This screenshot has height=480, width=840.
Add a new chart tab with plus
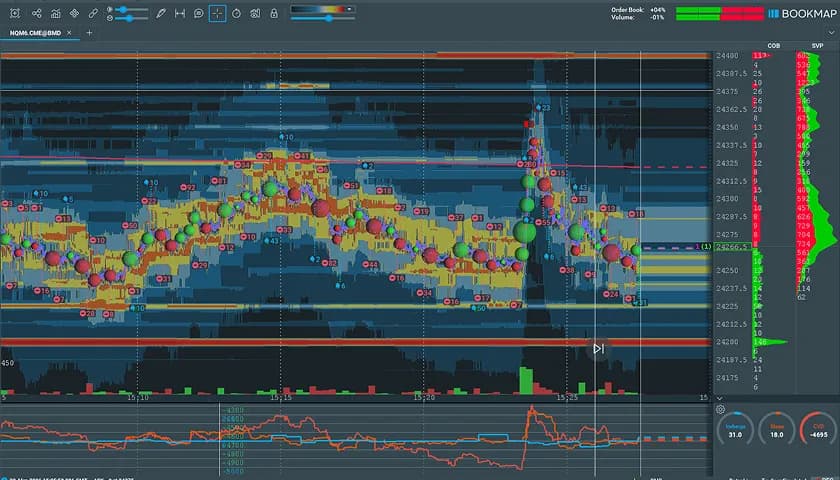coord(89,33)
